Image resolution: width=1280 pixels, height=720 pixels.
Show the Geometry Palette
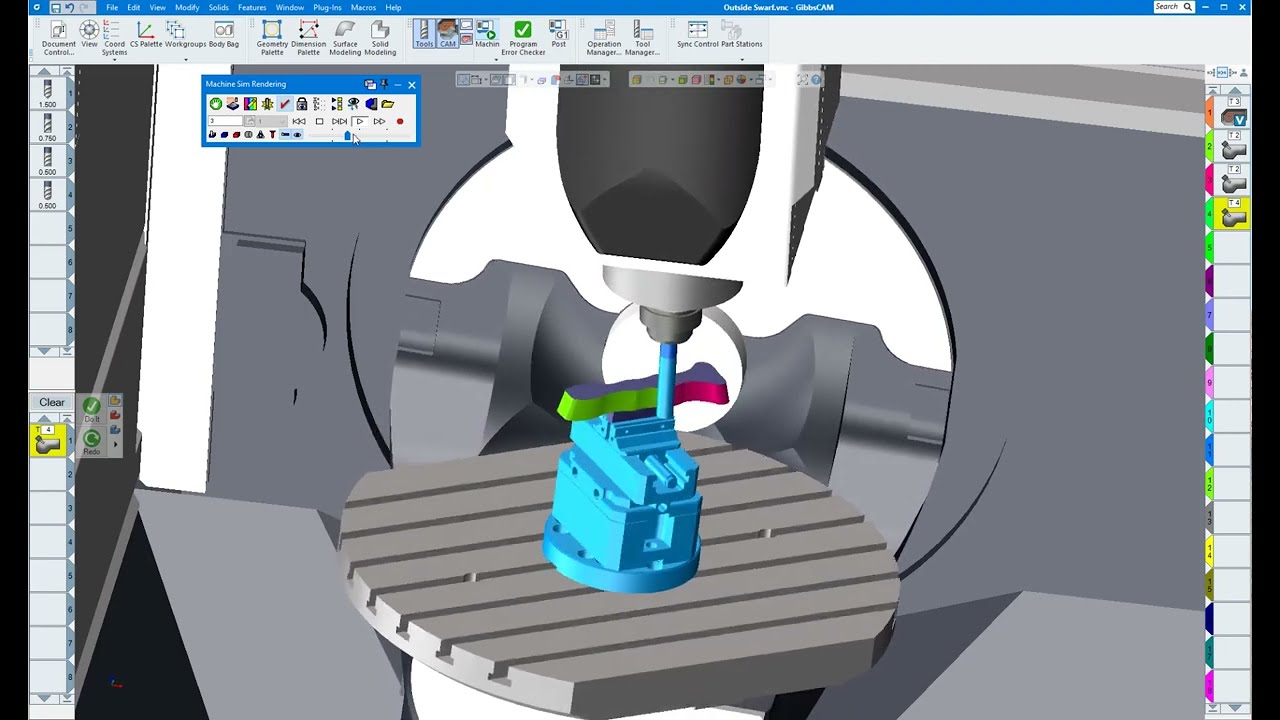pyautogui.click(x=272, y=37)
